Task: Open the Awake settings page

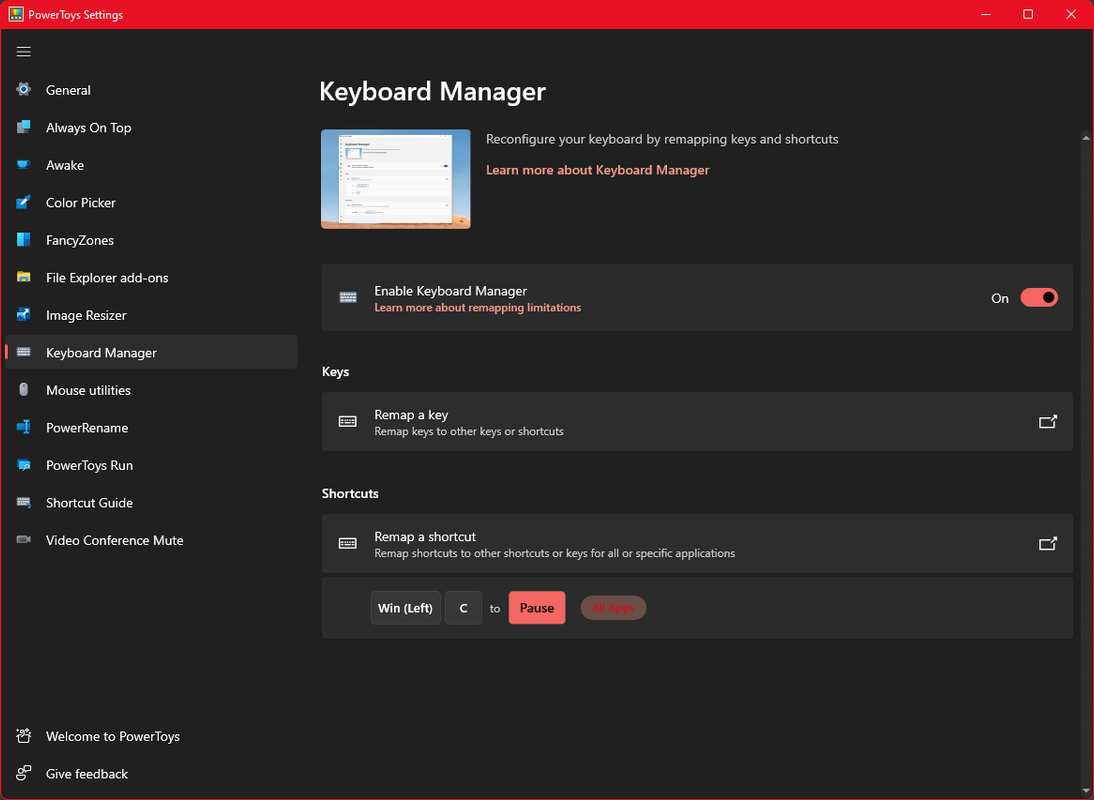Action: tap(151, 165)
